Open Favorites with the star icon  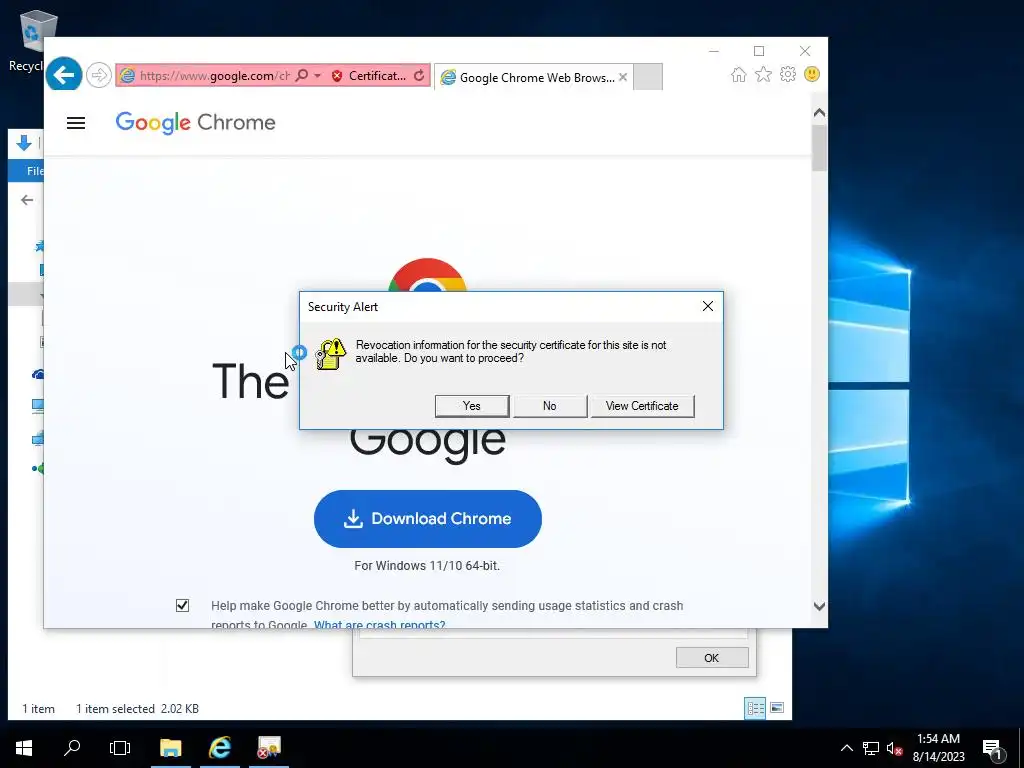pos(763,74)
